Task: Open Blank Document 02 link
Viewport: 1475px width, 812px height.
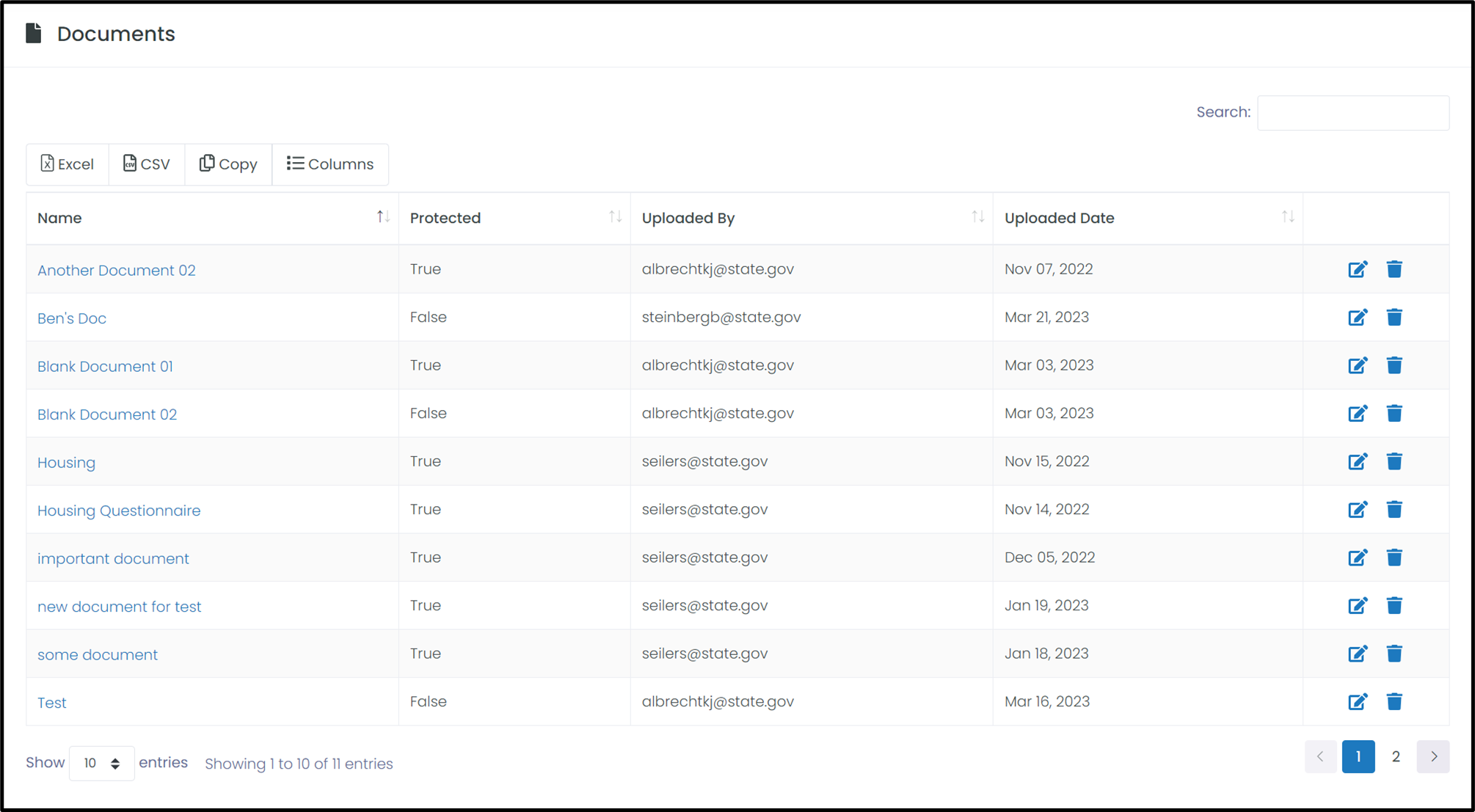Action: [107, 414]
